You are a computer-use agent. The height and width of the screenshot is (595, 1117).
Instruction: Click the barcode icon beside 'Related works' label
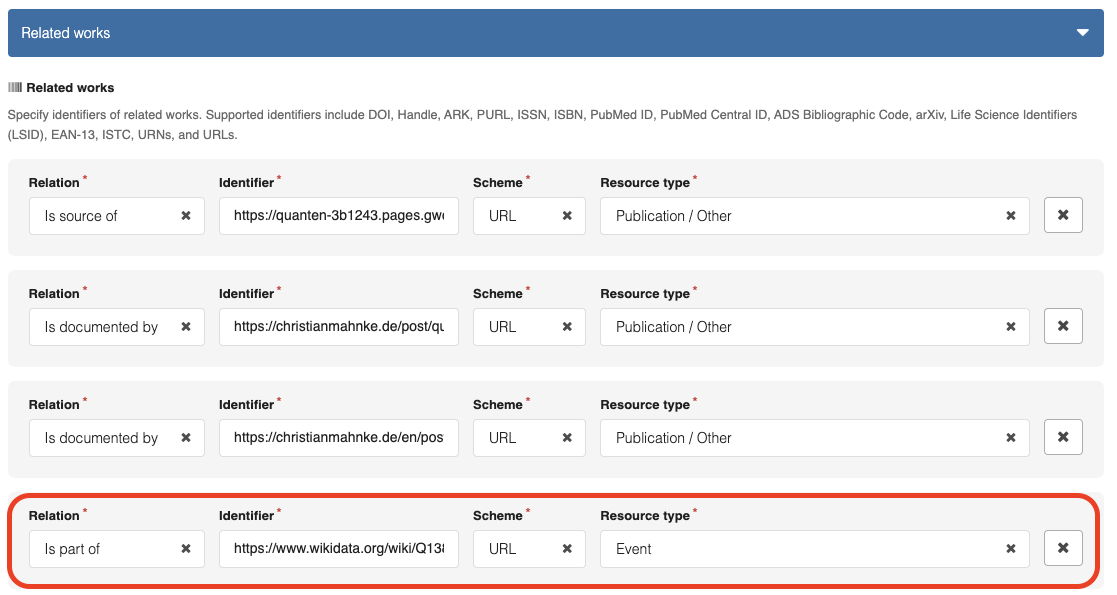pyautogui.click(x=15, y=88)
